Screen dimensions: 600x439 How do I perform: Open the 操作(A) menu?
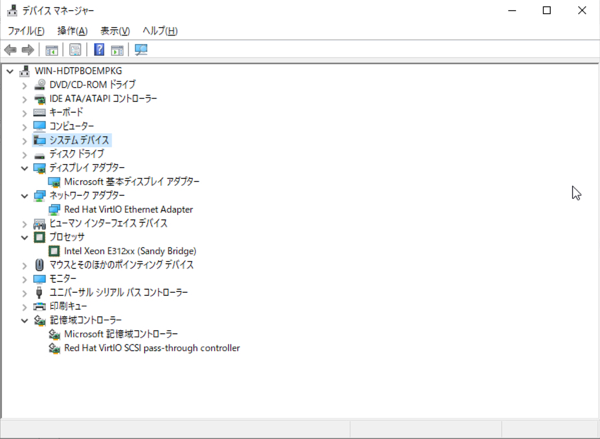pyautogui.click(x=72, y=31)
